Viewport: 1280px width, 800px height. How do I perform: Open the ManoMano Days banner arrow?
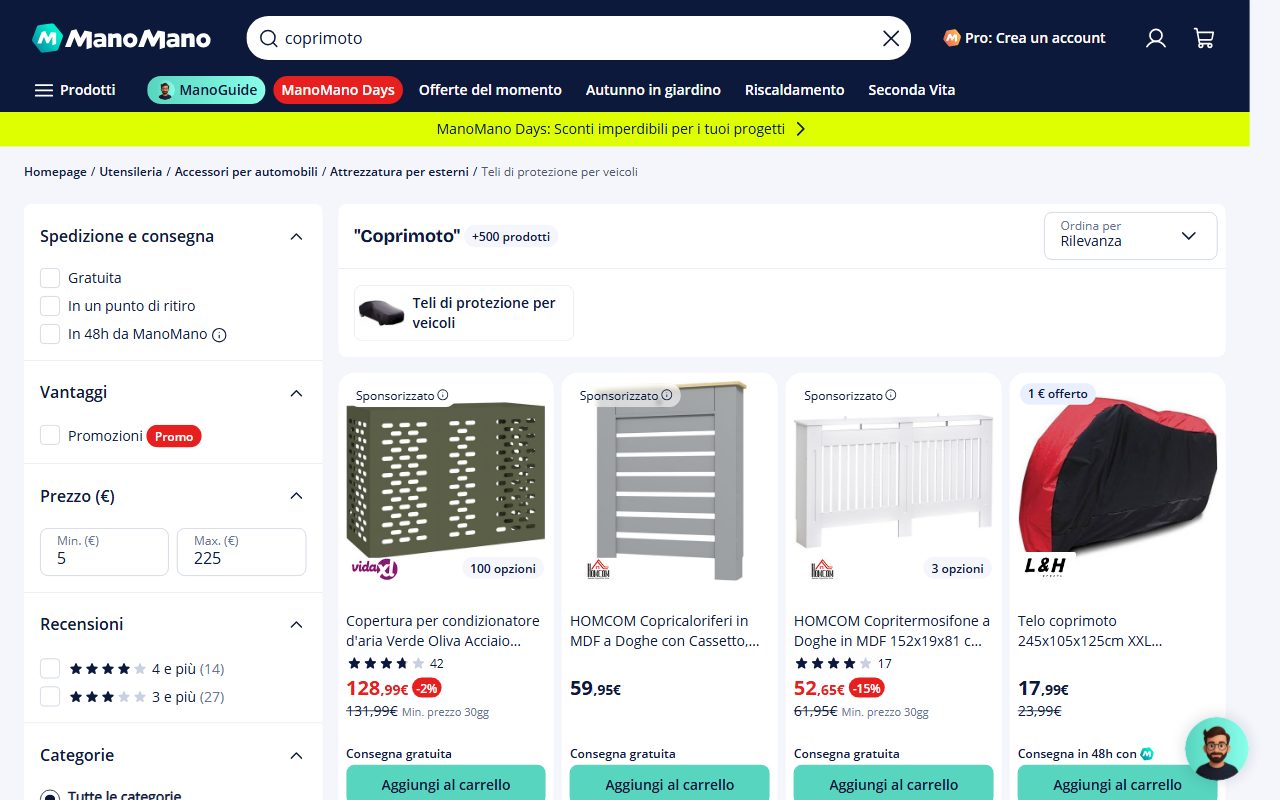coord(800,129)
